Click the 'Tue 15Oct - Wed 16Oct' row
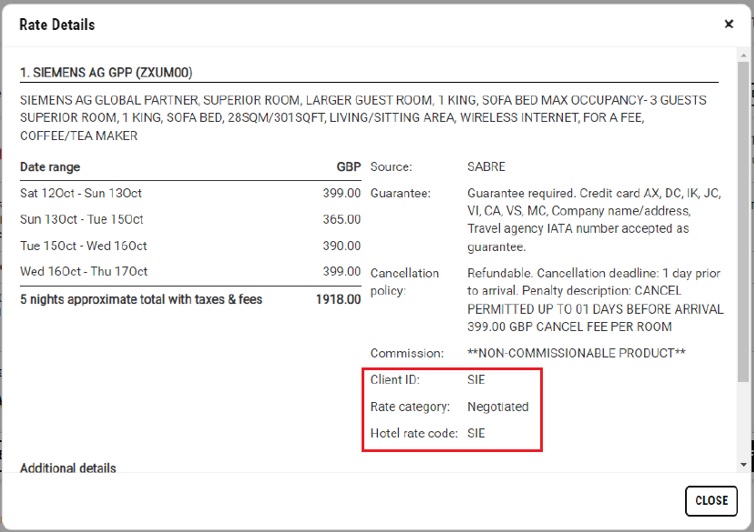This screenshot has height=532, width=754. (190, 246)
